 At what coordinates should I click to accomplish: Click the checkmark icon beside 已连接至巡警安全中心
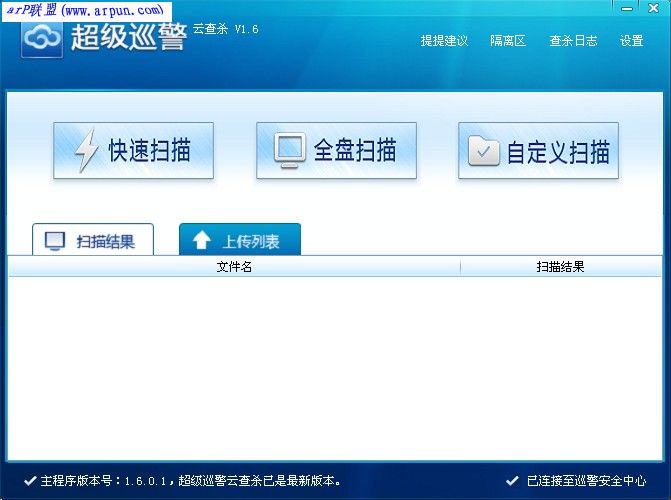[513, 480]
